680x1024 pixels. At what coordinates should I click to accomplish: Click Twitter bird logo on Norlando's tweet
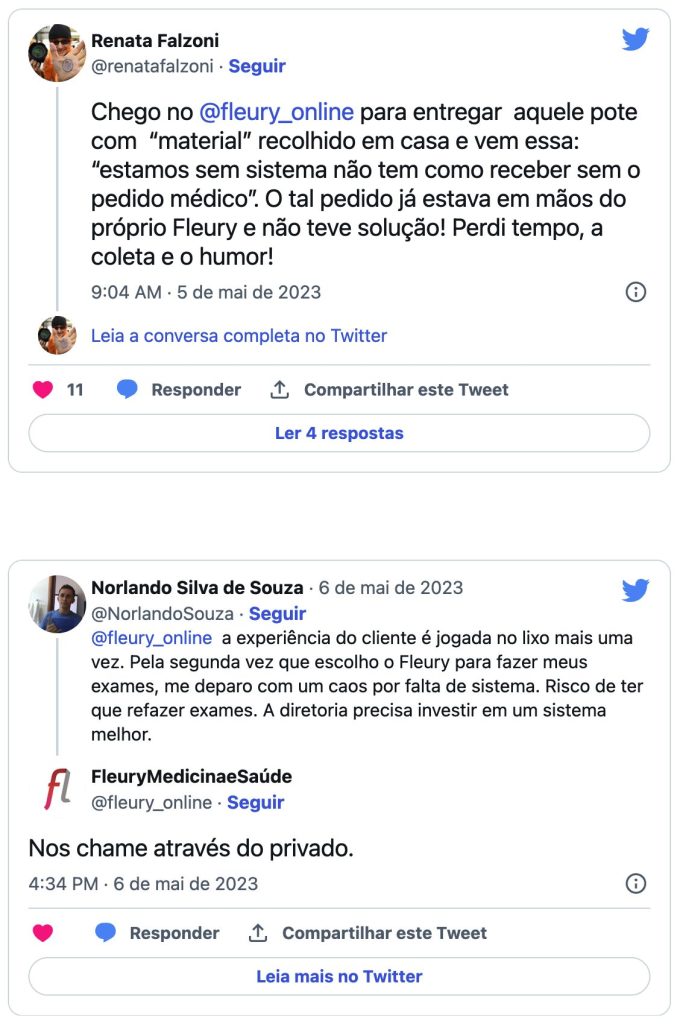635,590
